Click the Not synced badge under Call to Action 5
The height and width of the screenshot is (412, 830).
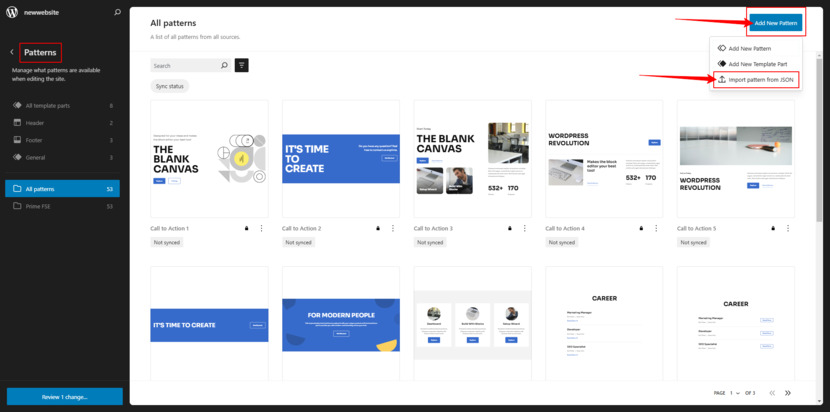pyautogui.click(x=693, y=242)
